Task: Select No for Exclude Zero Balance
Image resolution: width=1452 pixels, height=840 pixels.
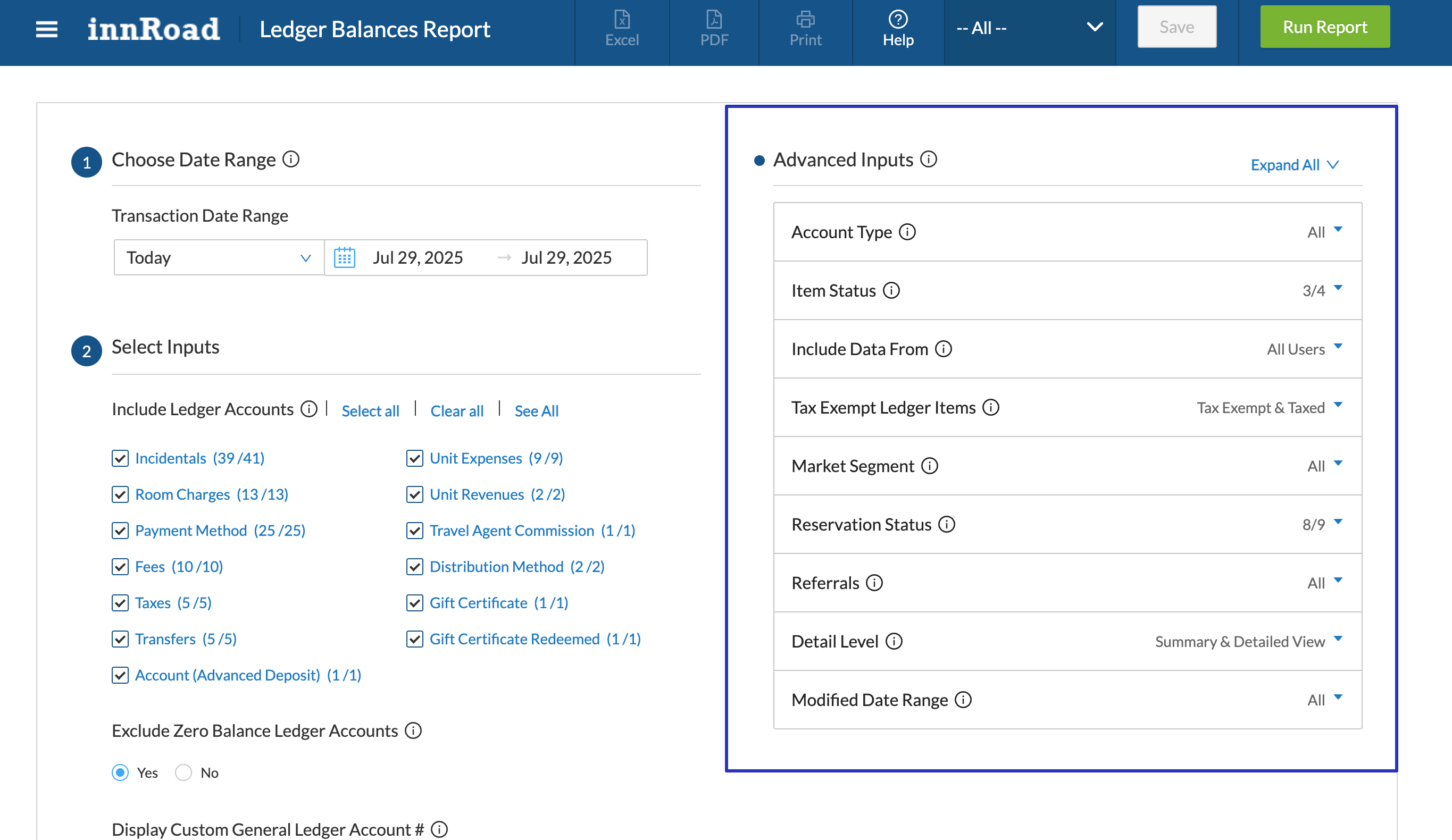Action: (x=183, y=772)
